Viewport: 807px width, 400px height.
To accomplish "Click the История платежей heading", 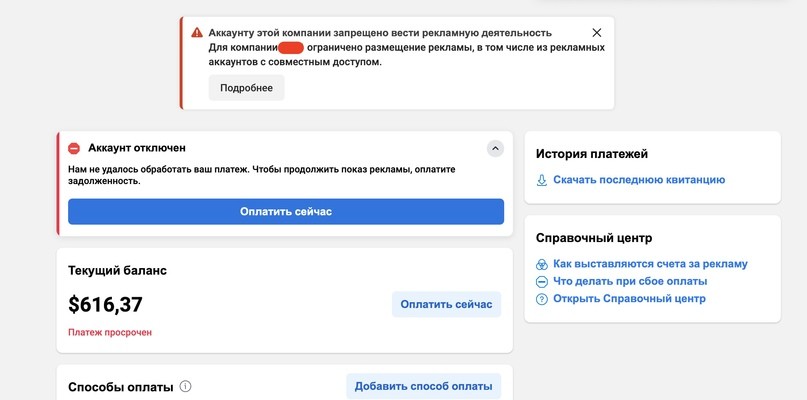I will click(591, 154).
